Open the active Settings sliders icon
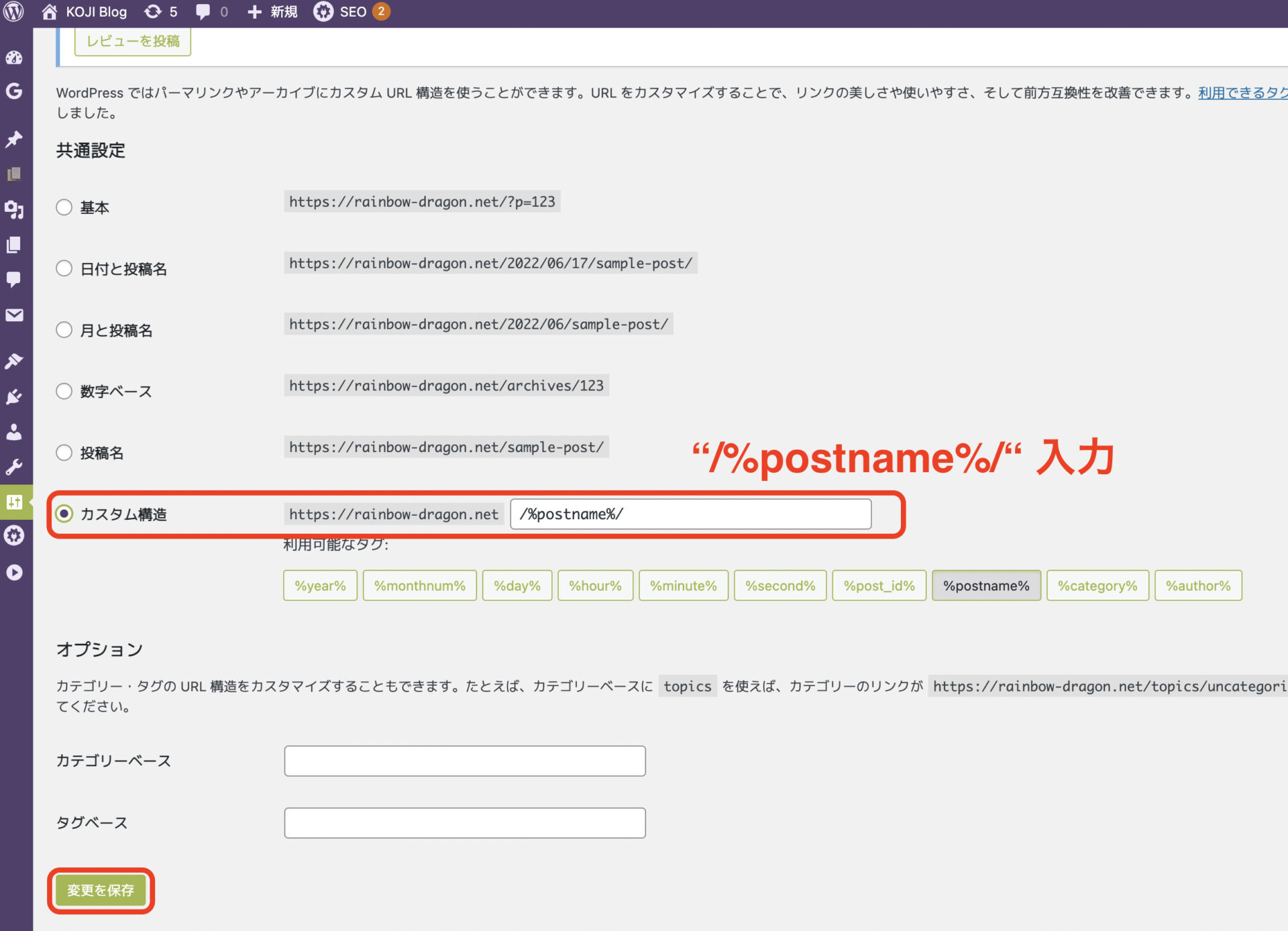The height and width of the screenshot is (931, 1288). click(x=14, y=502)
